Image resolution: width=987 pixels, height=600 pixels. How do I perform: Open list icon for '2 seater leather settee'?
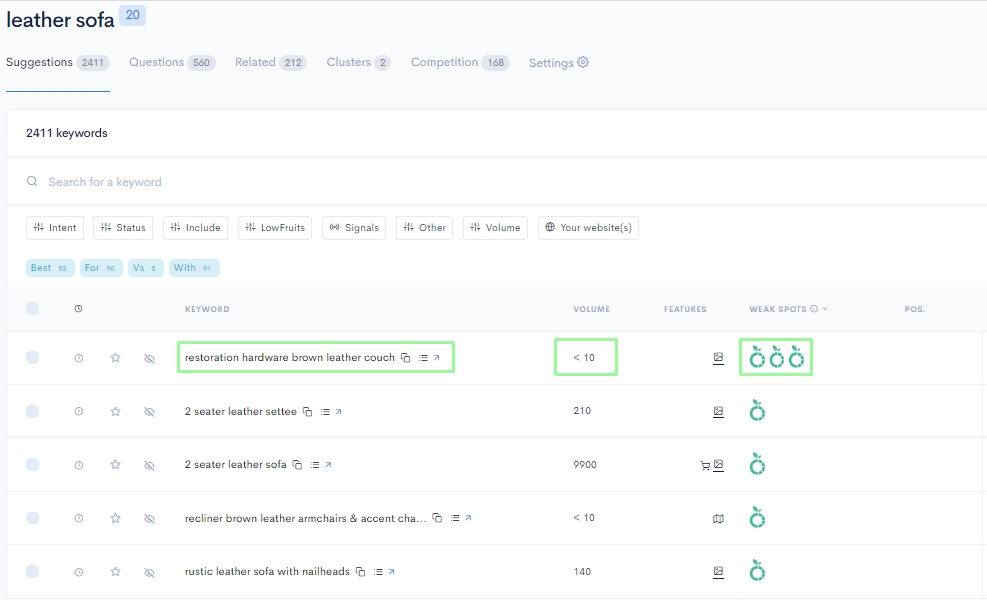pyautogui.click(x=325, y=412)
